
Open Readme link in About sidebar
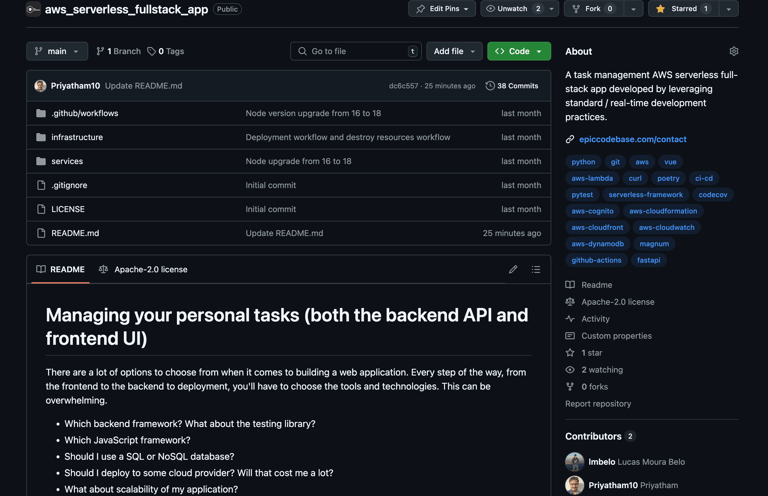(x=589, y=285)
